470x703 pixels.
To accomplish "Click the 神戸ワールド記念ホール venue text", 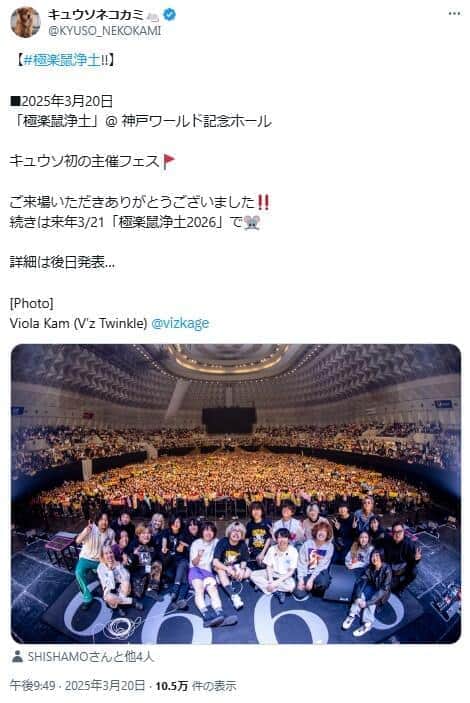I will 196,121.
